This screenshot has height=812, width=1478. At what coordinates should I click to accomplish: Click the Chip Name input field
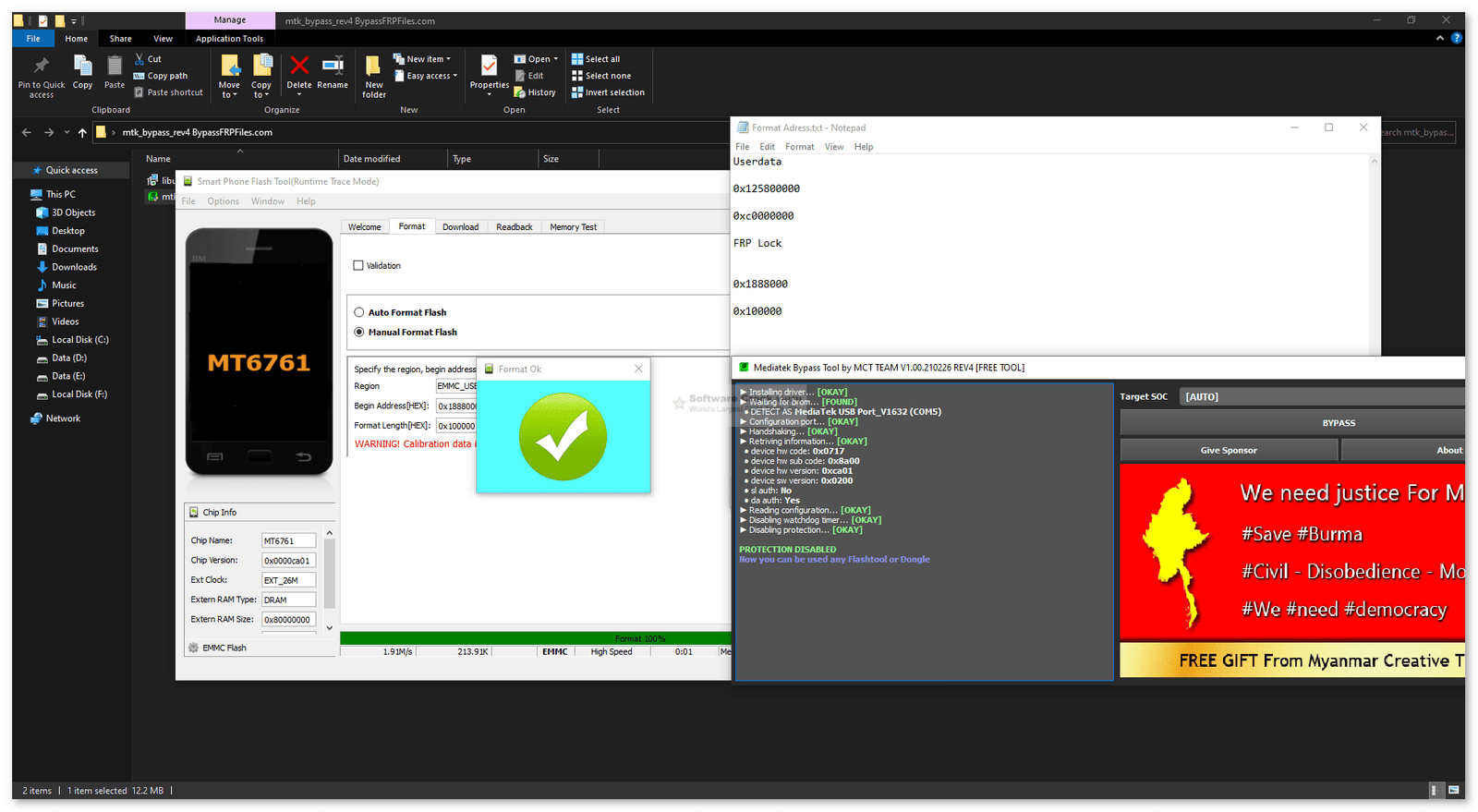pos(288,541)
